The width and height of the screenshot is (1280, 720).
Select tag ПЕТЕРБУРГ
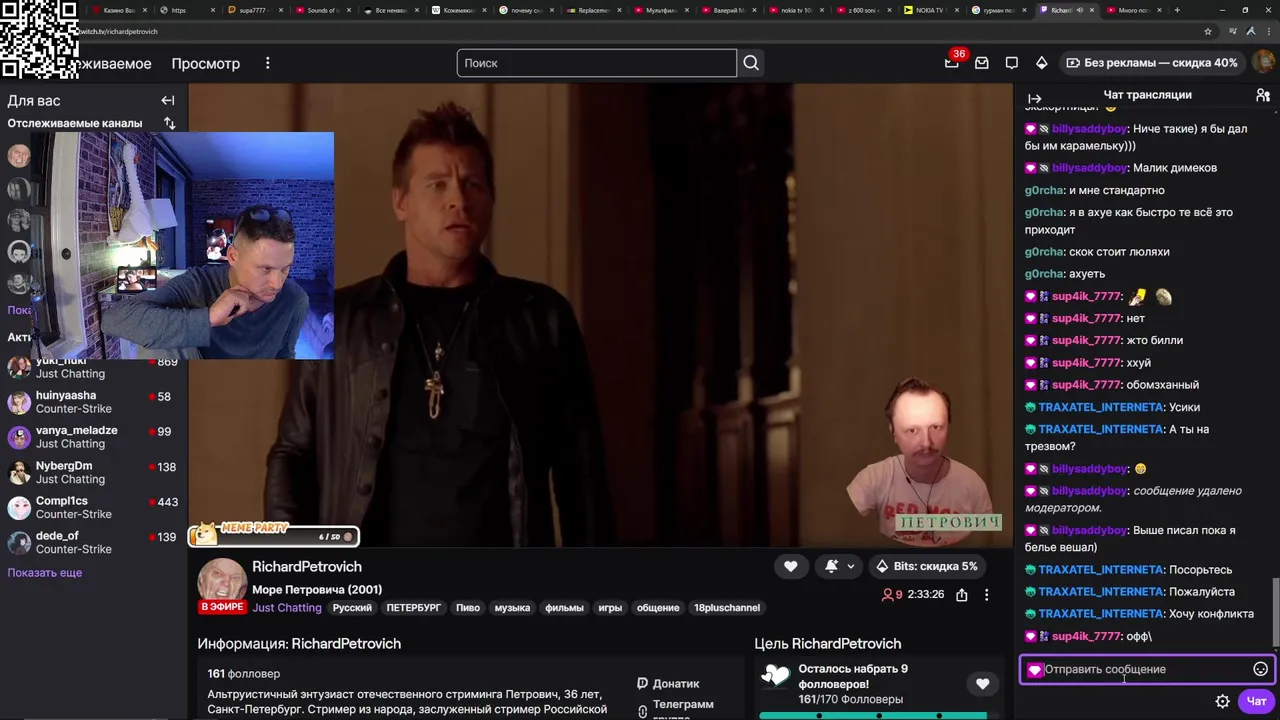414,608
